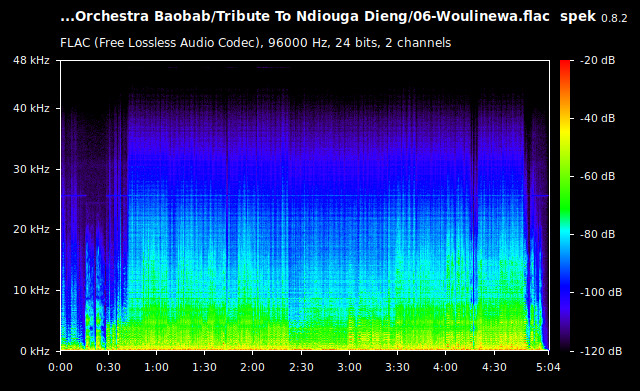Click the spek 0.8.2 version label
The width and height of the screenshot is (640, 391).
[x=593, y=17]
